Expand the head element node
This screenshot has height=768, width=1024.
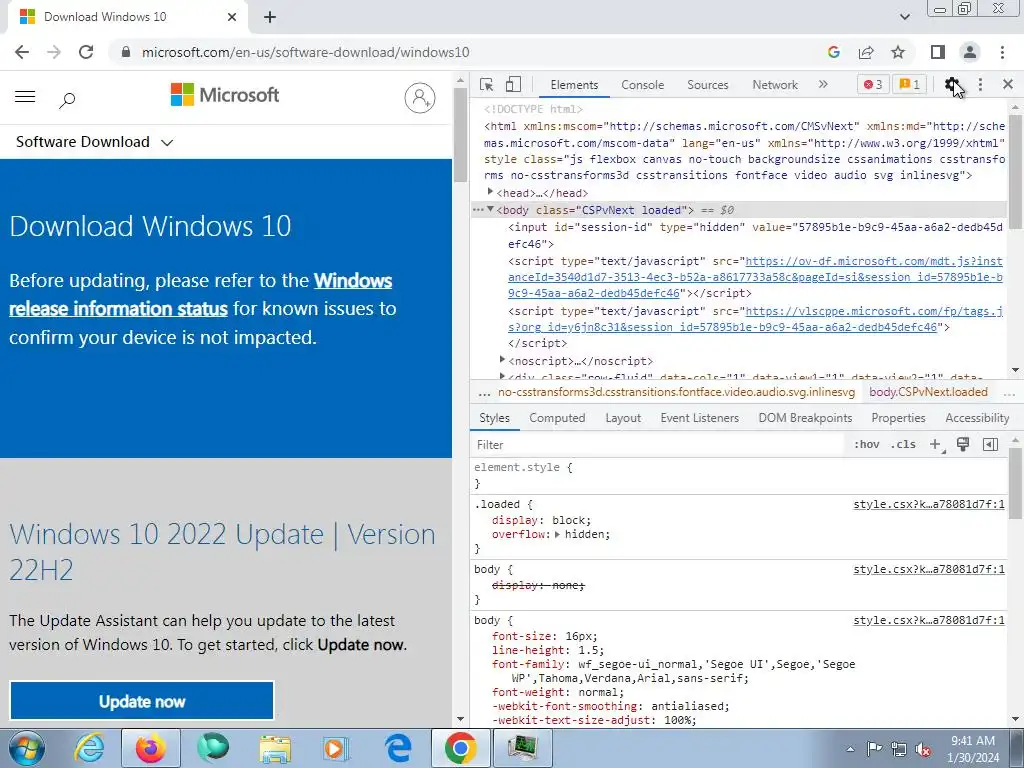(490, 192)
